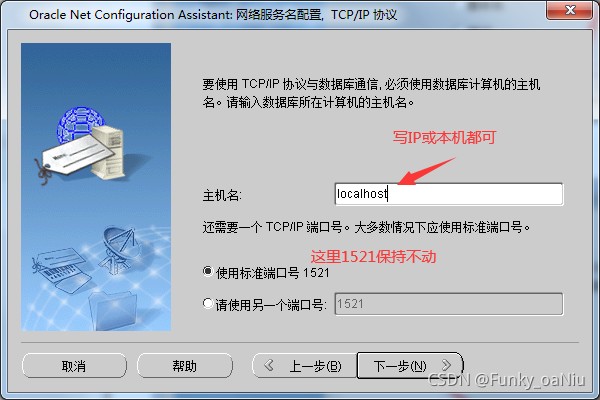The width and height of the screenshot is (600, 400).
Task: Close the Oracle Net Configuration Assistant window
Action: (x=569, y=10)
